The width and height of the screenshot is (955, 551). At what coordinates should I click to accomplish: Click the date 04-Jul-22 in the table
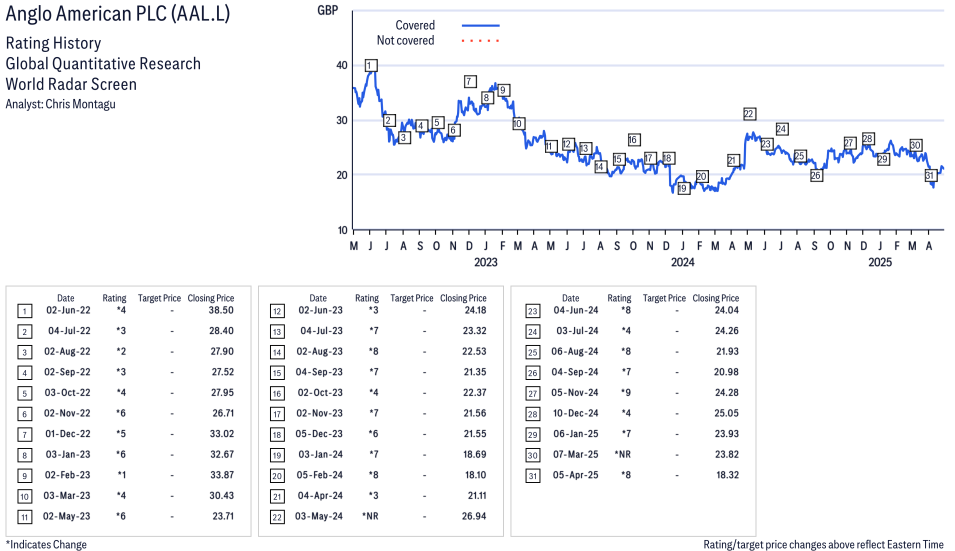point(69,331)
